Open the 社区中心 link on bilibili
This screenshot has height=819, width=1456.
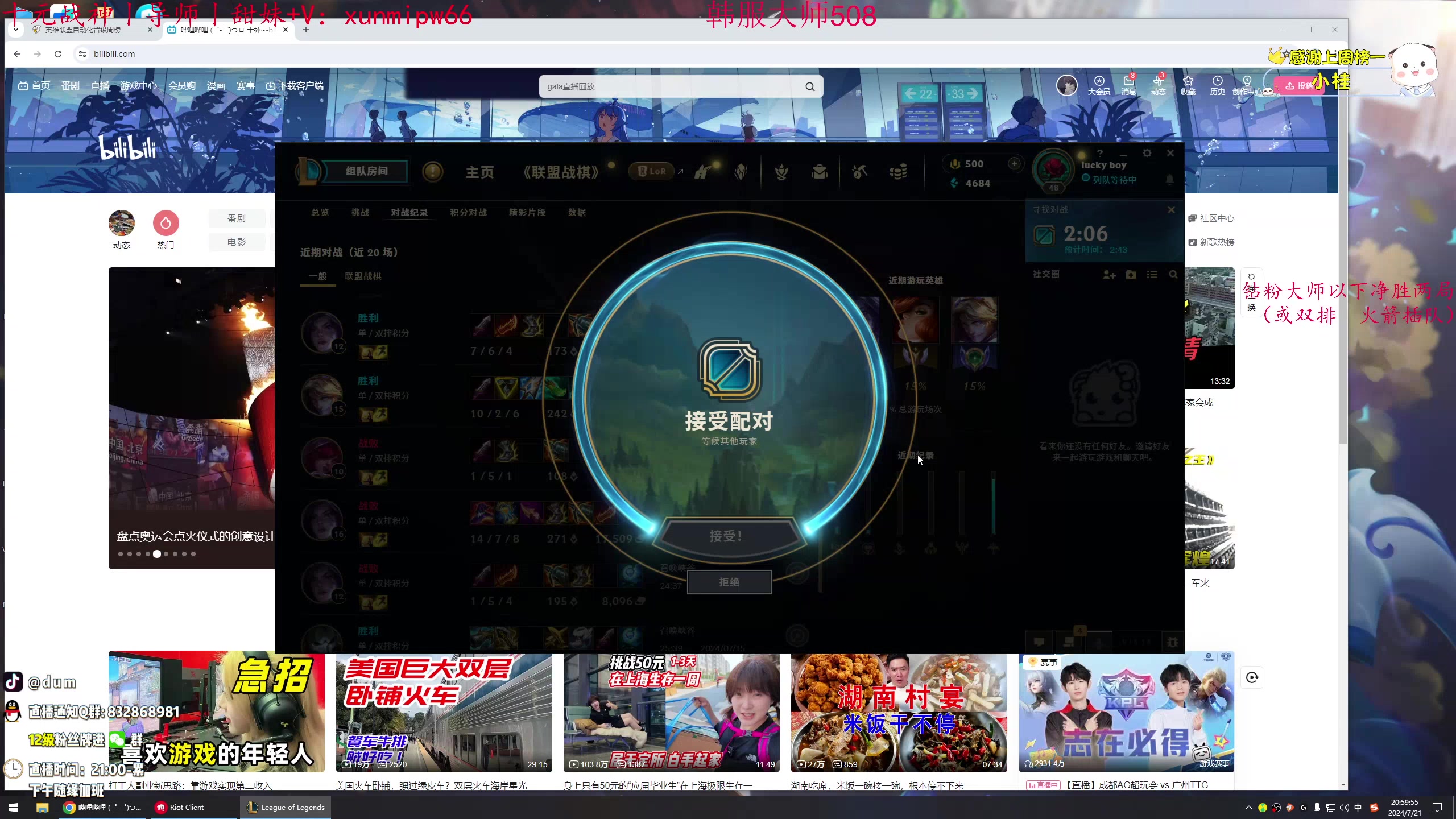pos(1211,218)
